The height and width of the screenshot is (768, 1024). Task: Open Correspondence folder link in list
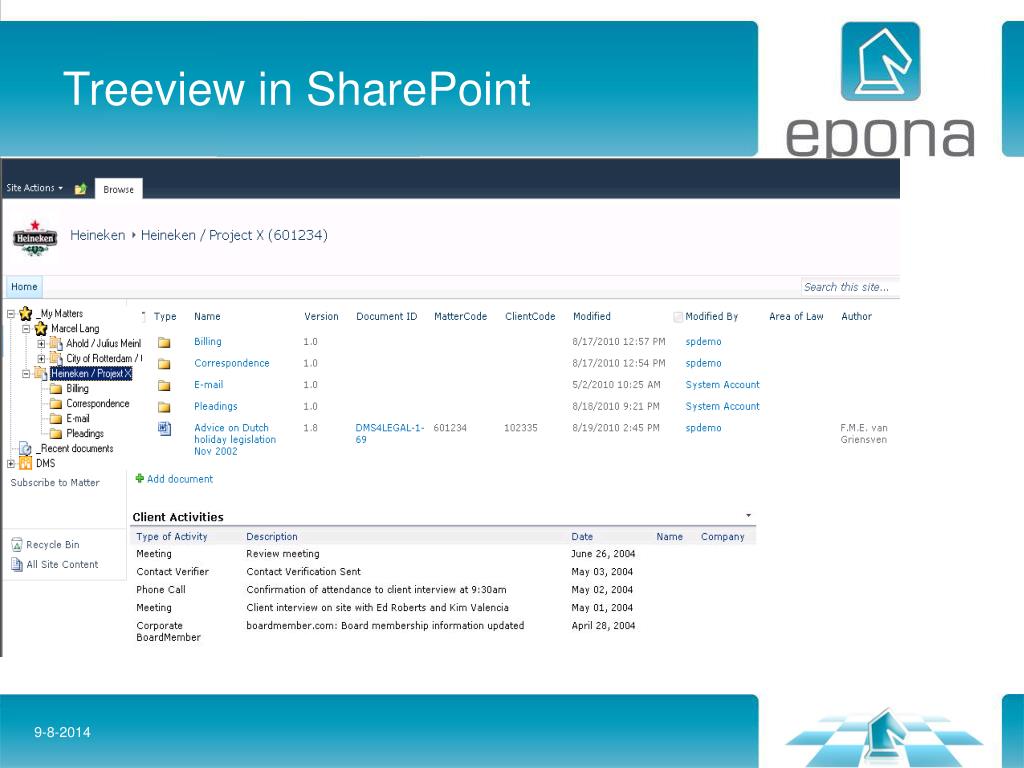pyautogui.click(x=232, y=363)
